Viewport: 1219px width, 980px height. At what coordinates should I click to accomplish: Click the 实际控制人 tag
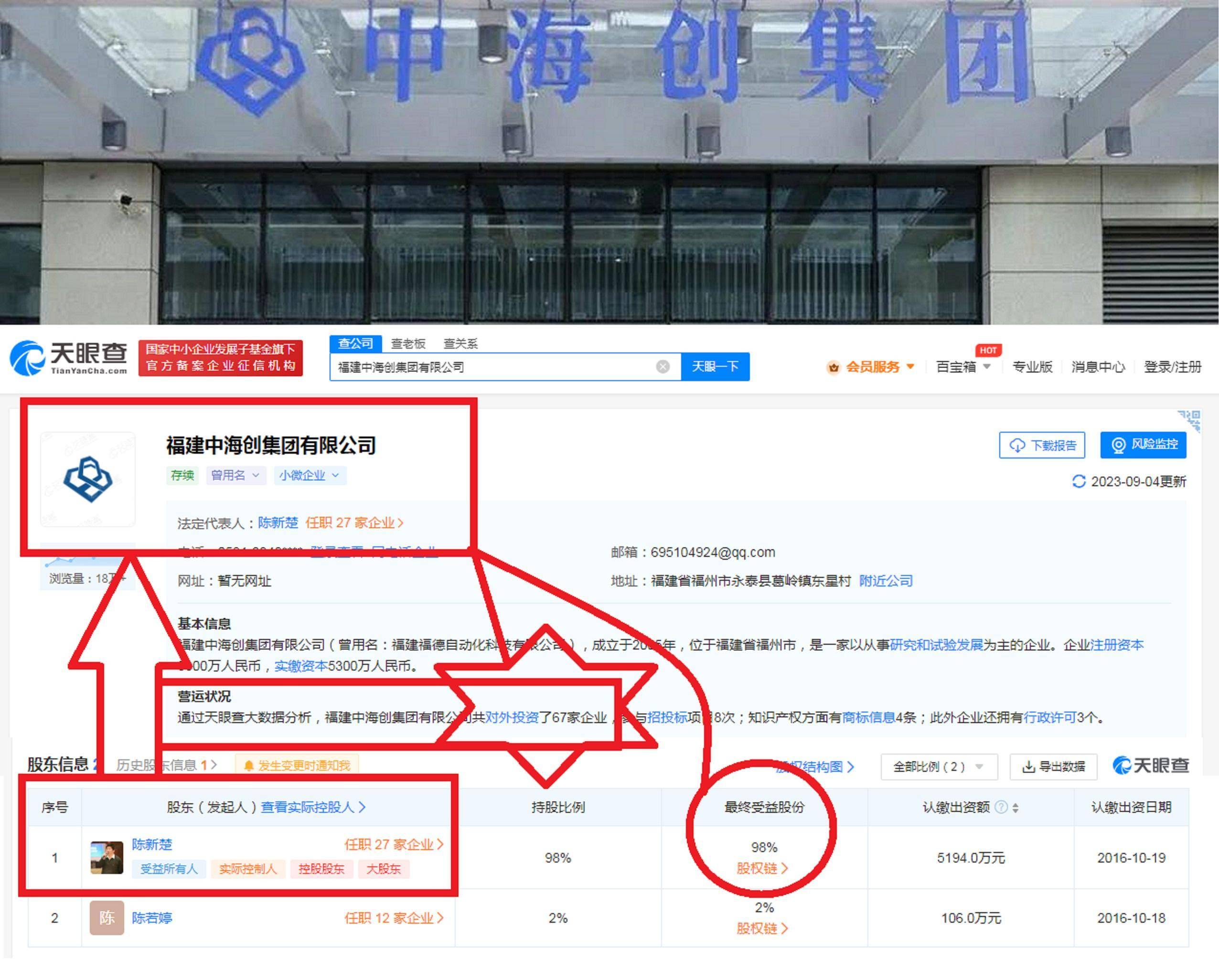click(248, 869)
